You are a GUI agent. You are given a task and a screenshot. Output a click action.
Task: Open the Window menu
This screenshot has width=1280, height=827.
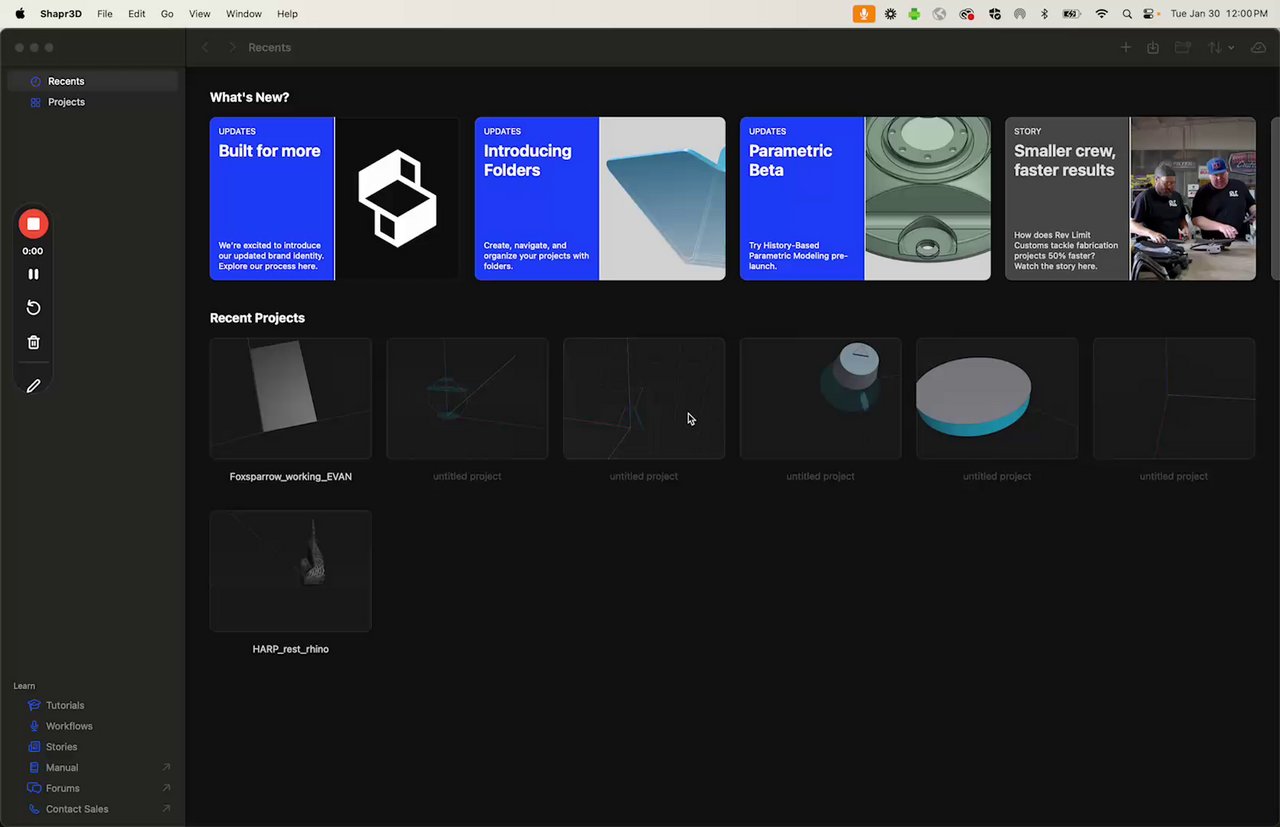(244, 14)
